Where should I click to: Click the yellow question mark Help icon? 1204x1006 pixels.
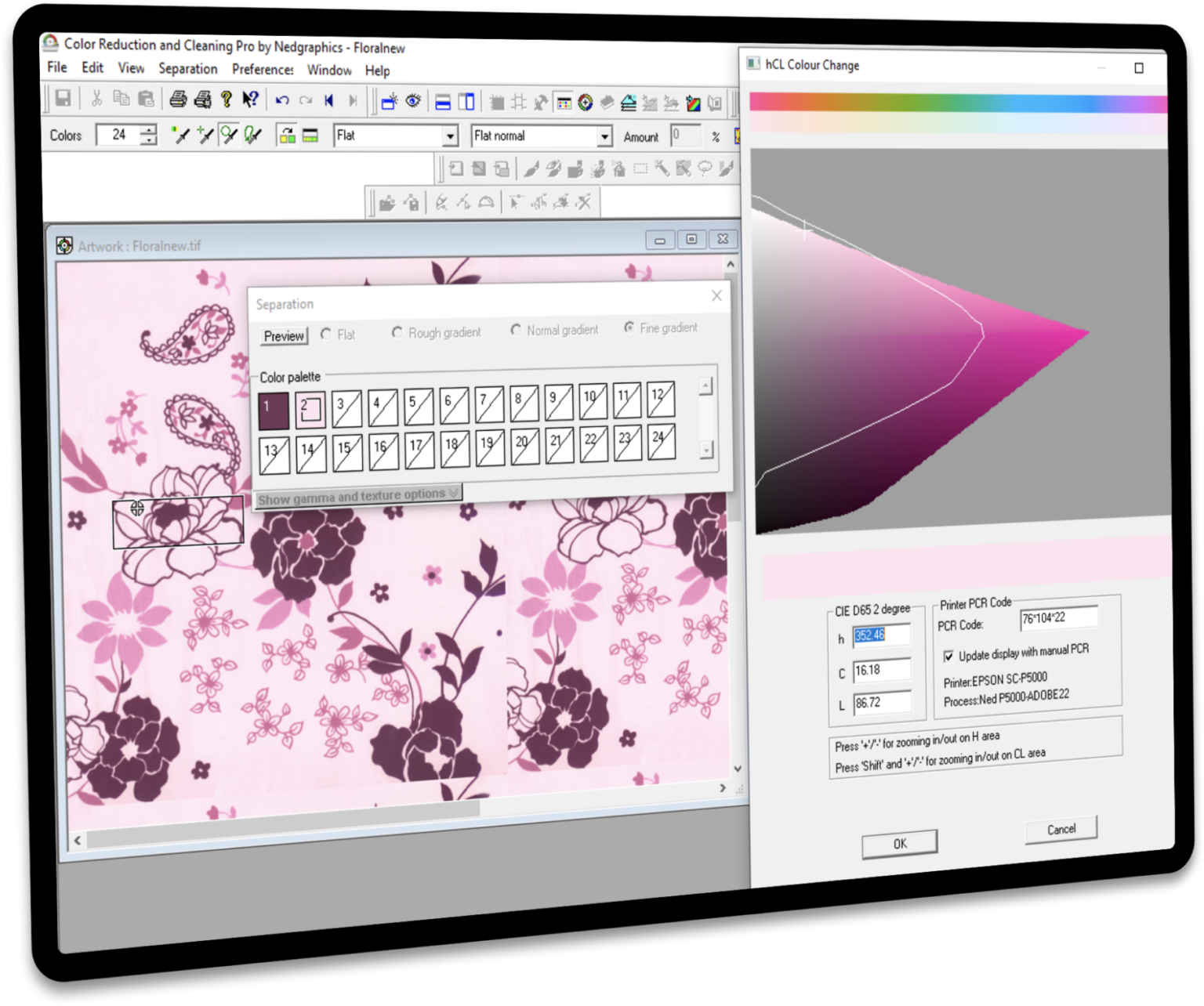(227, 99)
